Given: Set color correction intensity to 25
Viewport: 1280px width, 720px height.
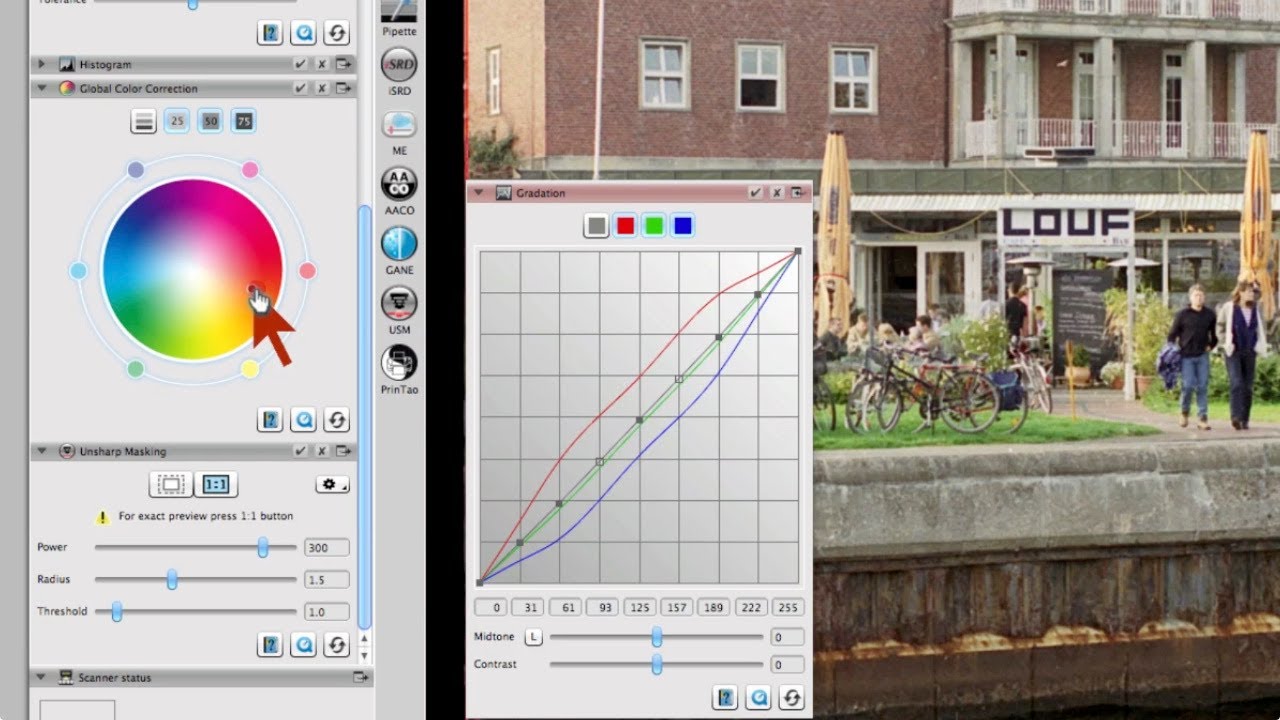Looking at the screenshot, I should click(176, 122).
